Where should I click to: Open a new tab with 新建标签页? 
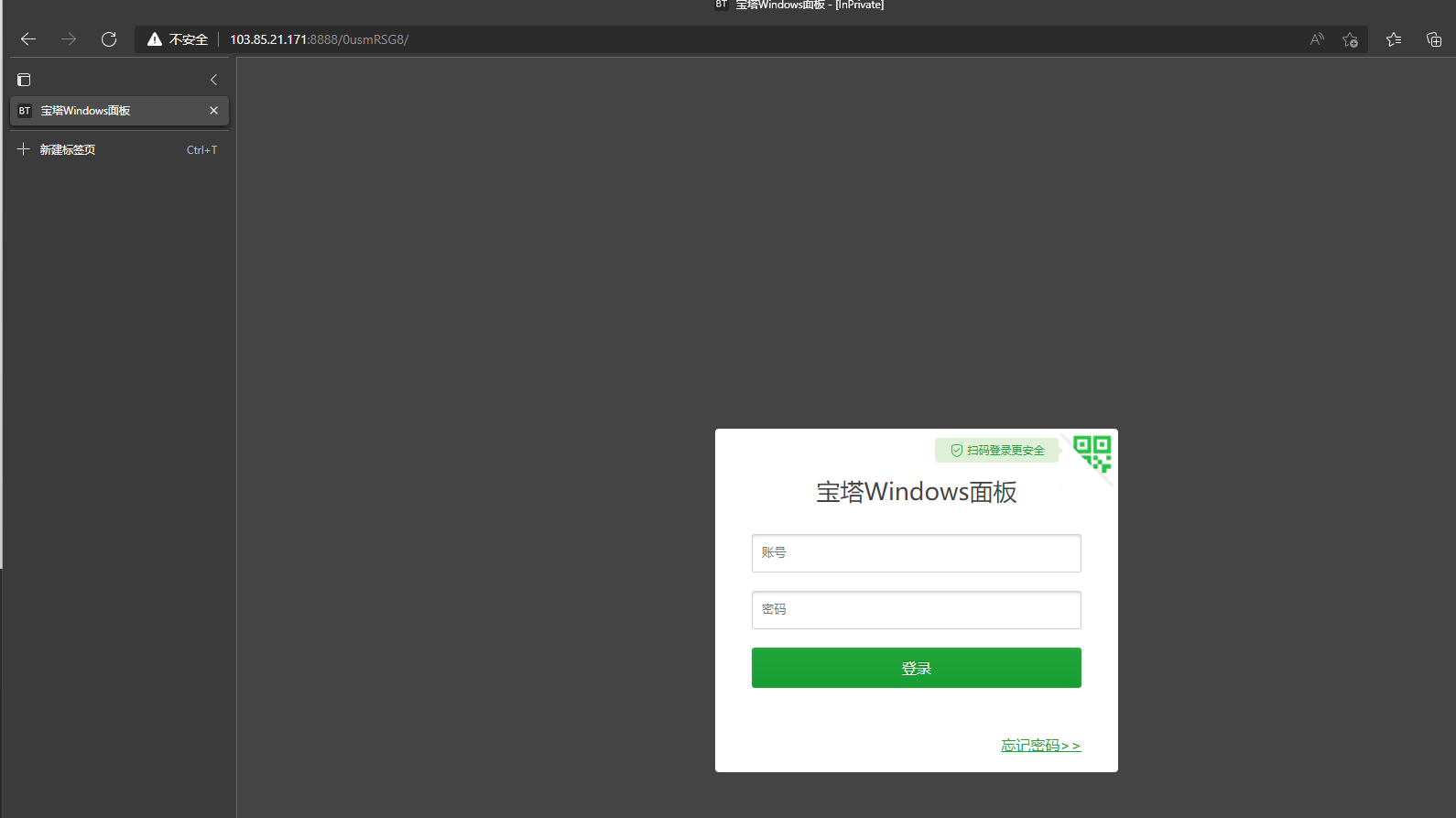point(119,149)
